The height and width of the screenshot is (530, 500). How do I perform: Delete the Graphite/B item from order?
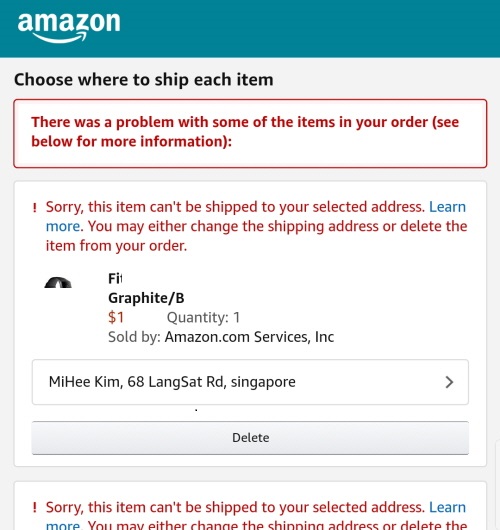250,438
